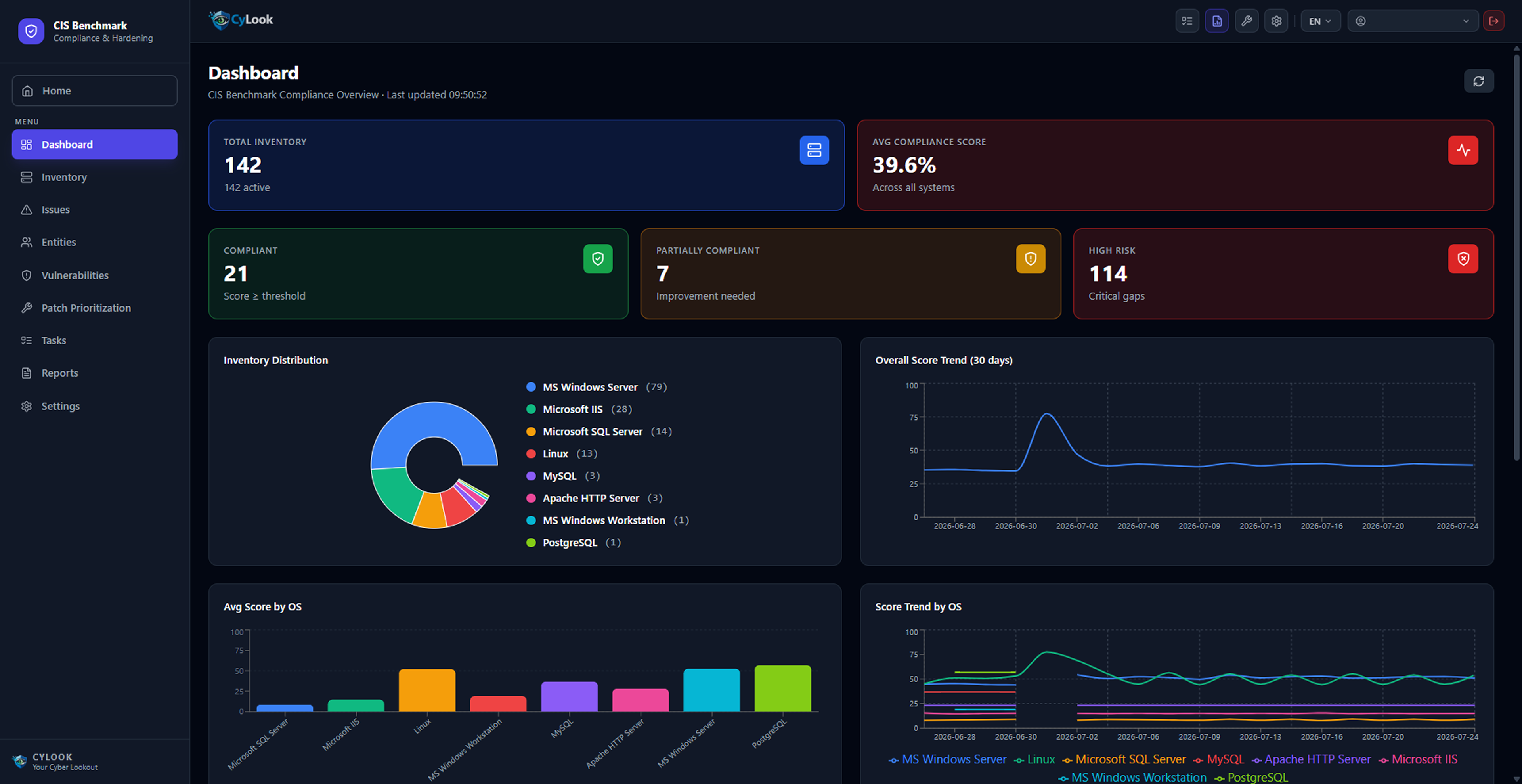Viewport: 1522px width, 784px height.
Task: Open Issues in the sidebar
Action: click(95, 209)
